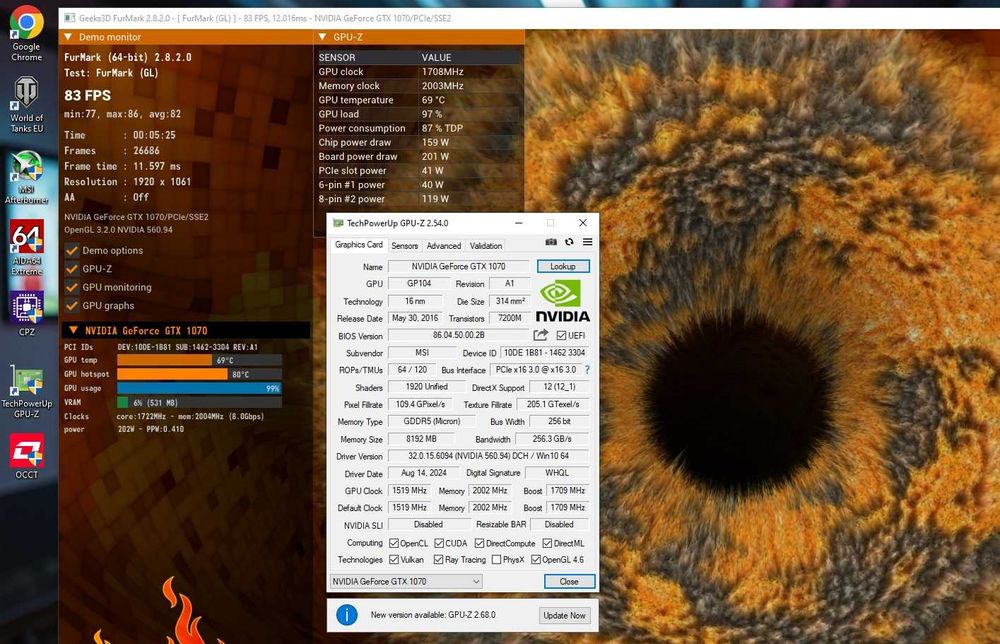Viewport: 1000px width, 644px height.
Task: Click GPU hotspot orange bar
Action: (172, 374)
